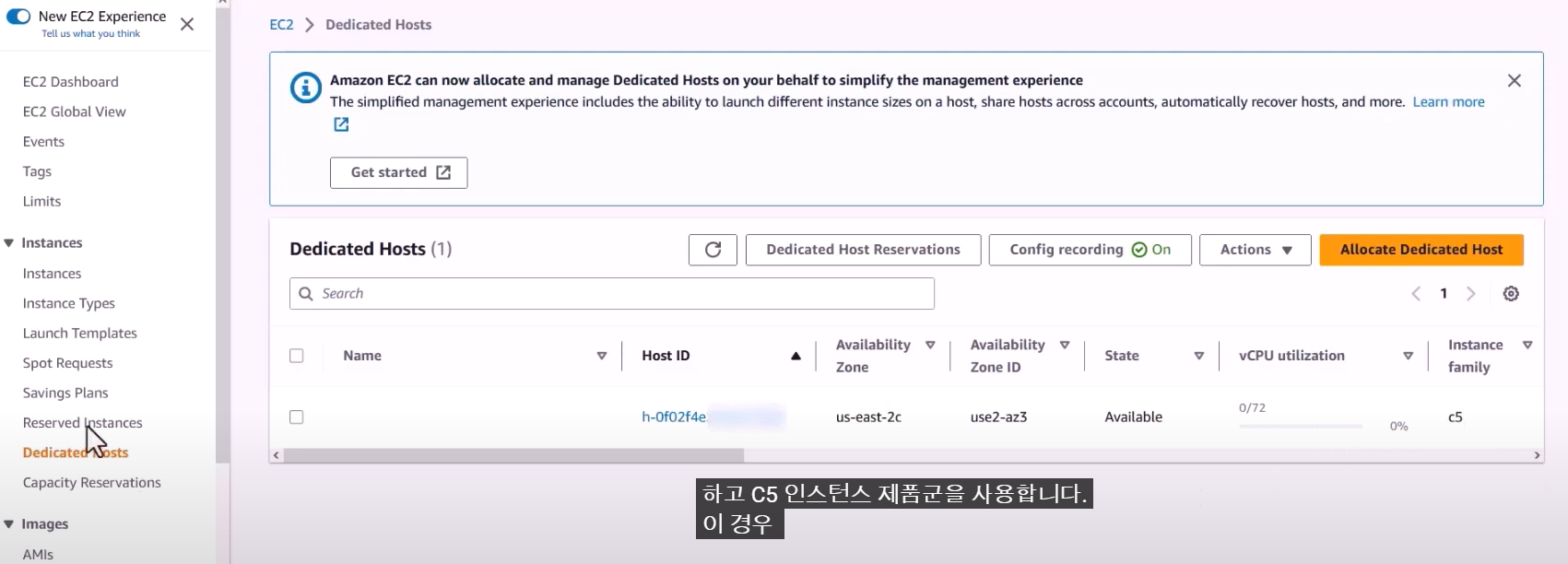Open the 'Tell us what you think' link
This screenshot has height=564, width=1568.
90,34
